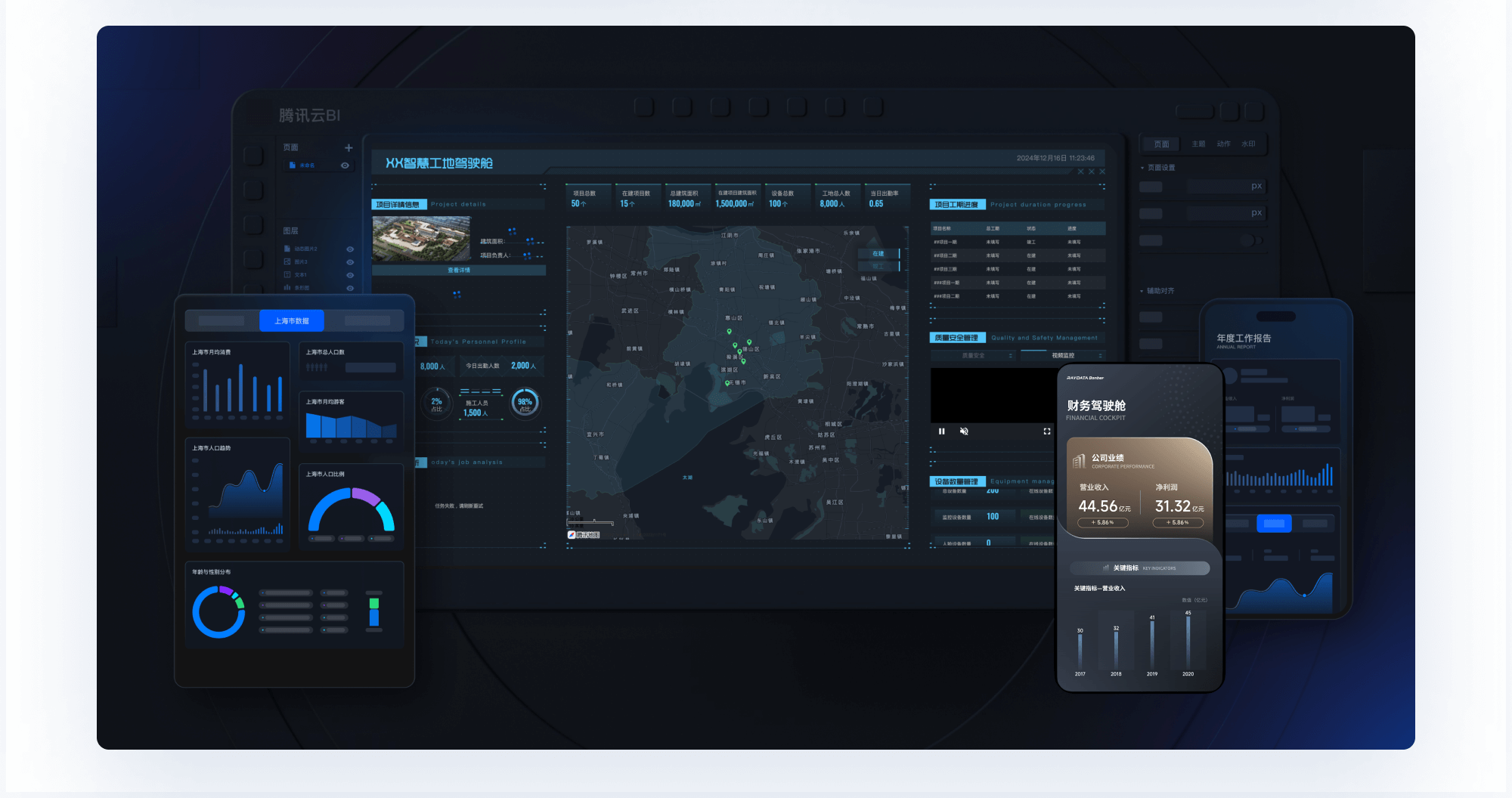Hide the 文本1 layer
This screenshot has width=1512, height=798.
pos(350,275)
